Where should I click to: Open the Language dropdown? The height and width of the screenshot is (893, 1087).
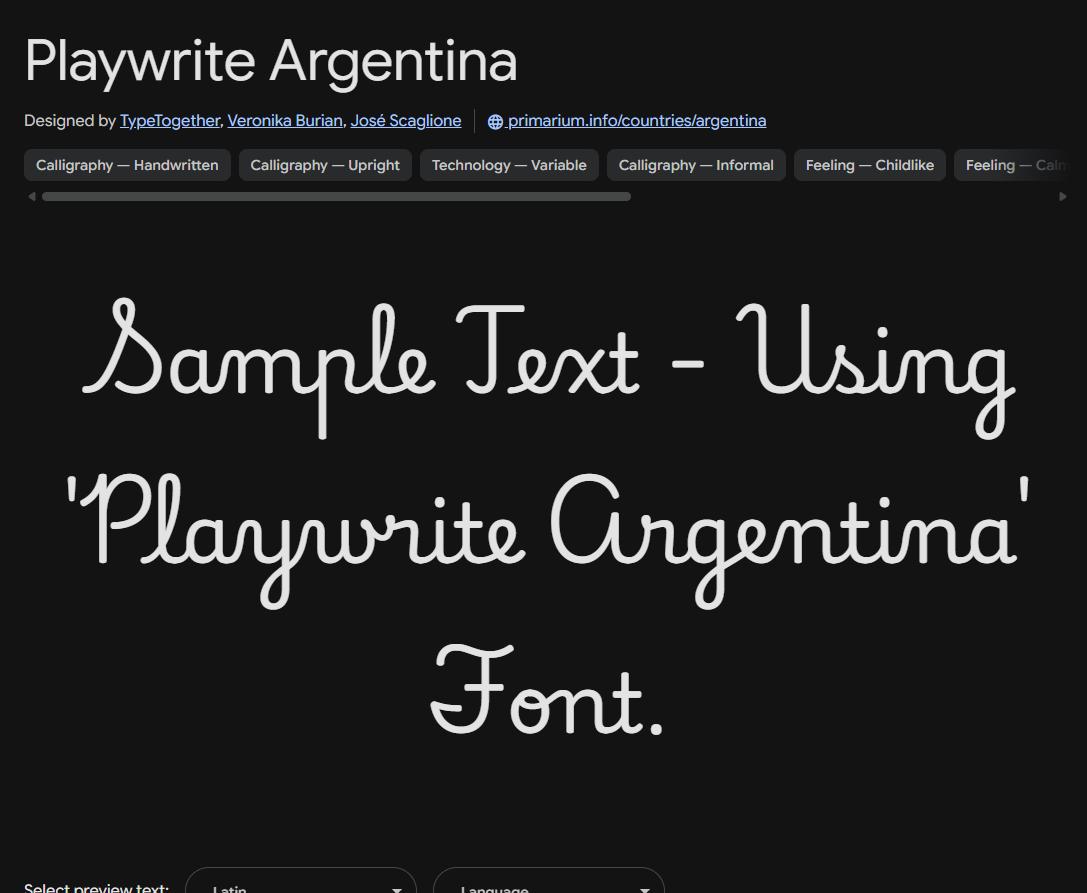point(549,881)
